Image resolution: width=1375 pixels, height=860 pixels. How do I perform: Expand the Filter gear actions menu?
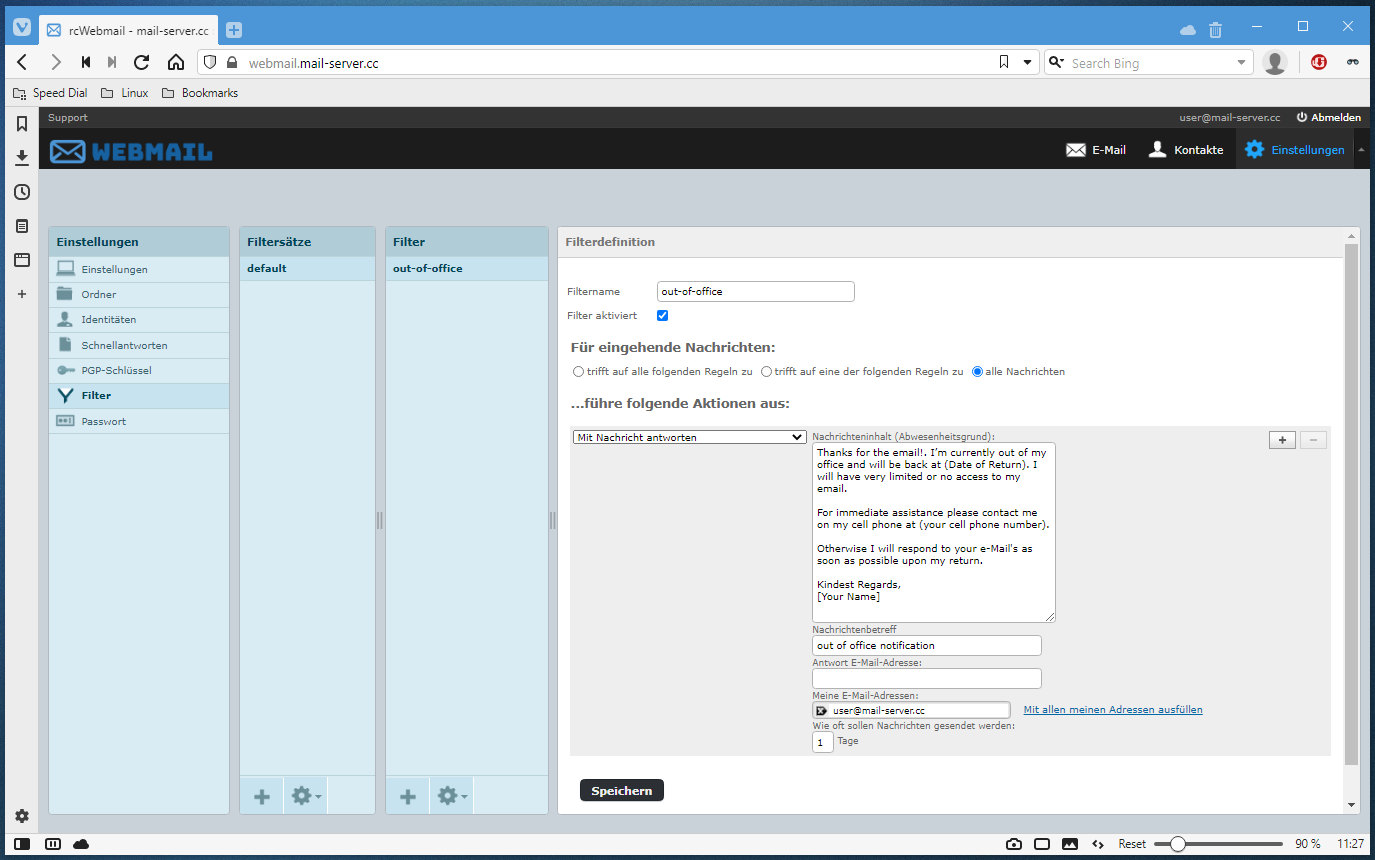pyautogui.click(x=451, y=796)
